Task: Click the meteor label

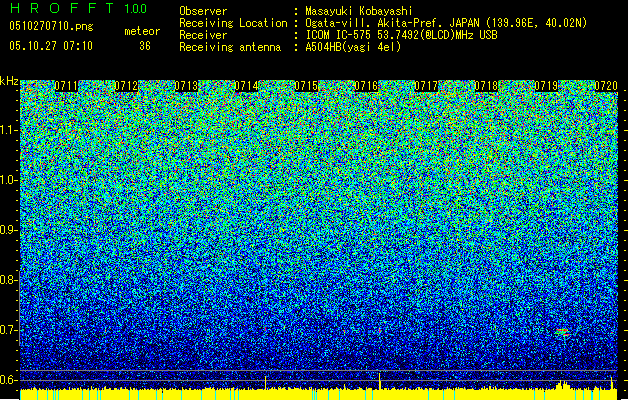Action: click(x=142, y=31)
